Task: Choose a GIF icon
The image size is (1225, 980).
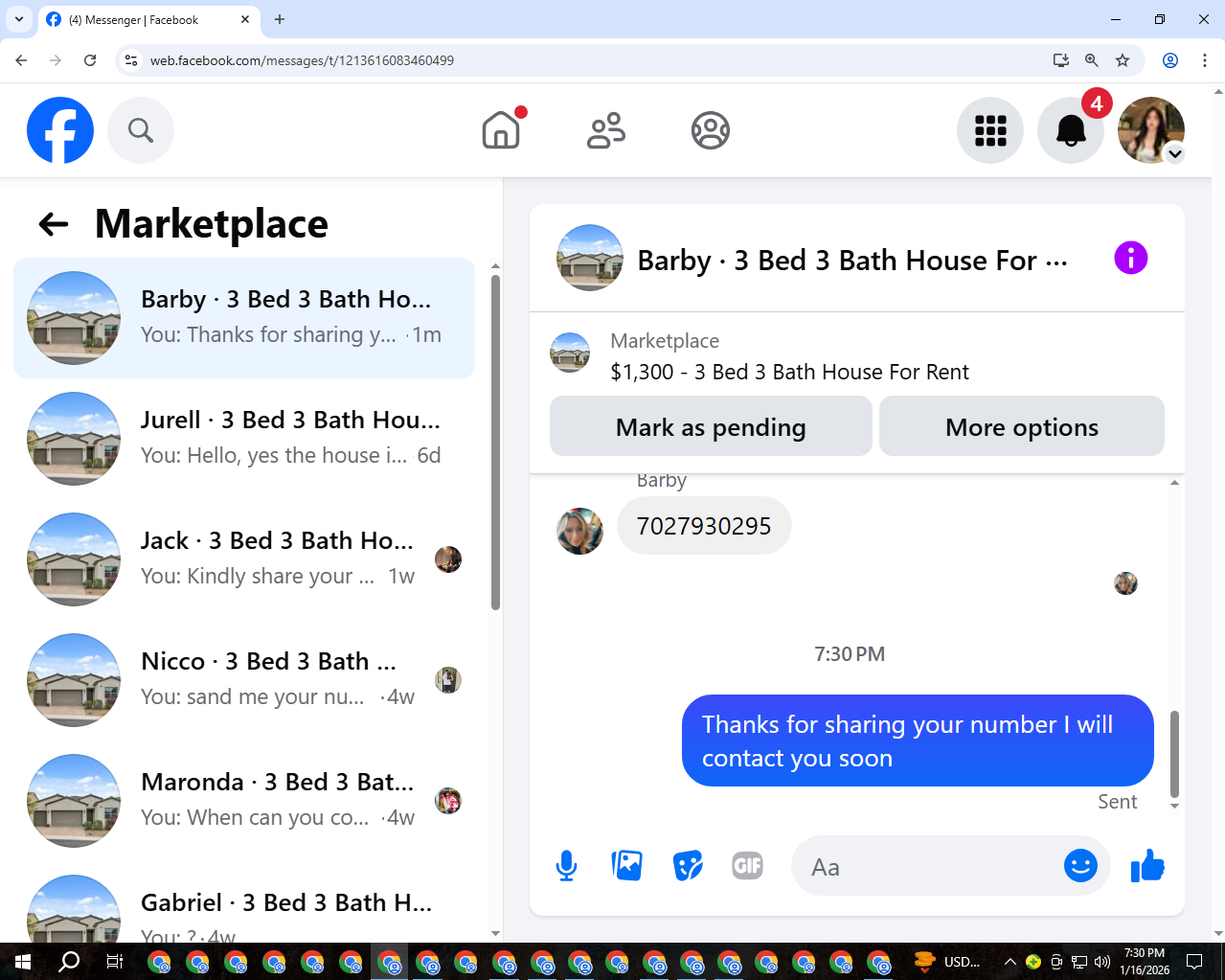Action: (x=748, y=866)
